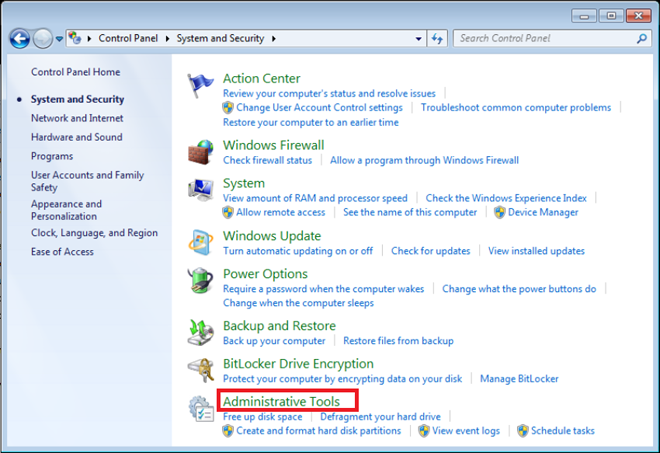Open Clock, Language, and Region category
Viewport: 660px width, 453px height.
coord(94,233)
